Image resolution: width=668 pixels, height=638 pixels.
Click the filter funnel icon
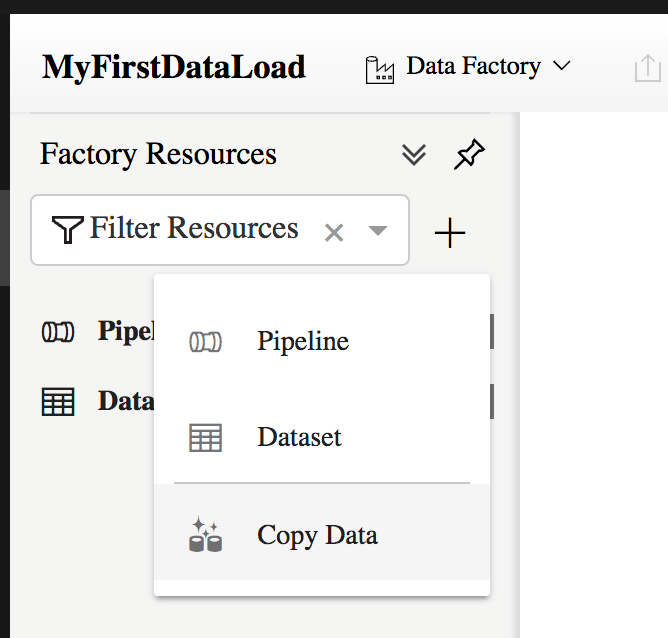[x=67, y=230]
